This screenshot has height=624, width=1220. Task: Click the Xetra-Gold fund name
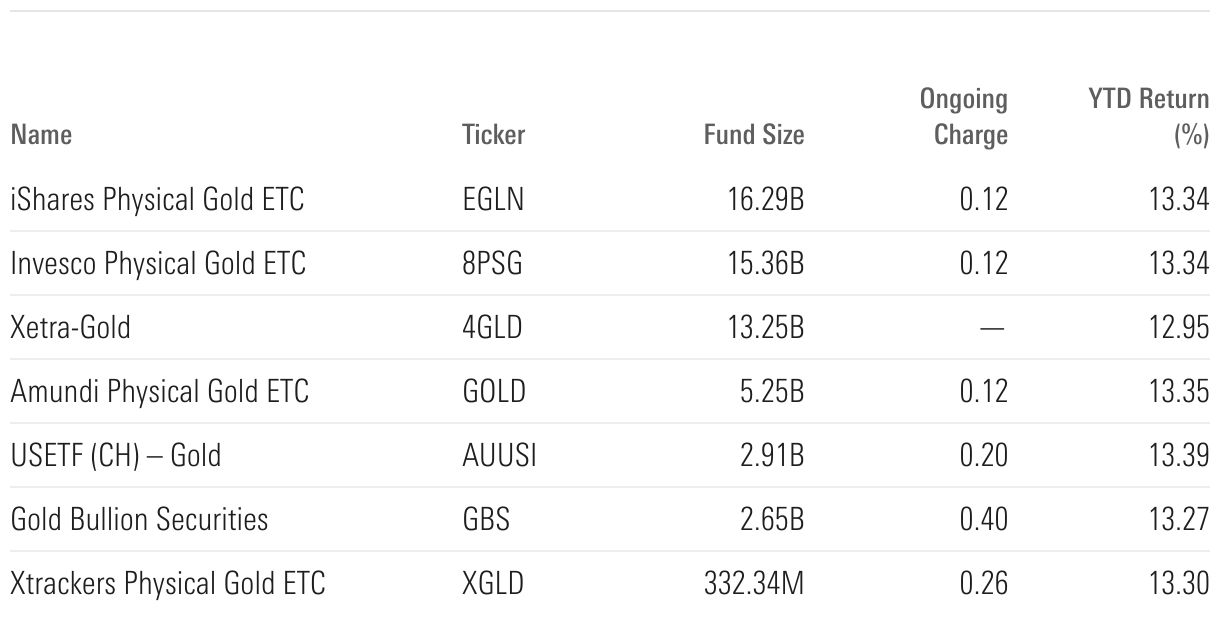click(70, 328)
